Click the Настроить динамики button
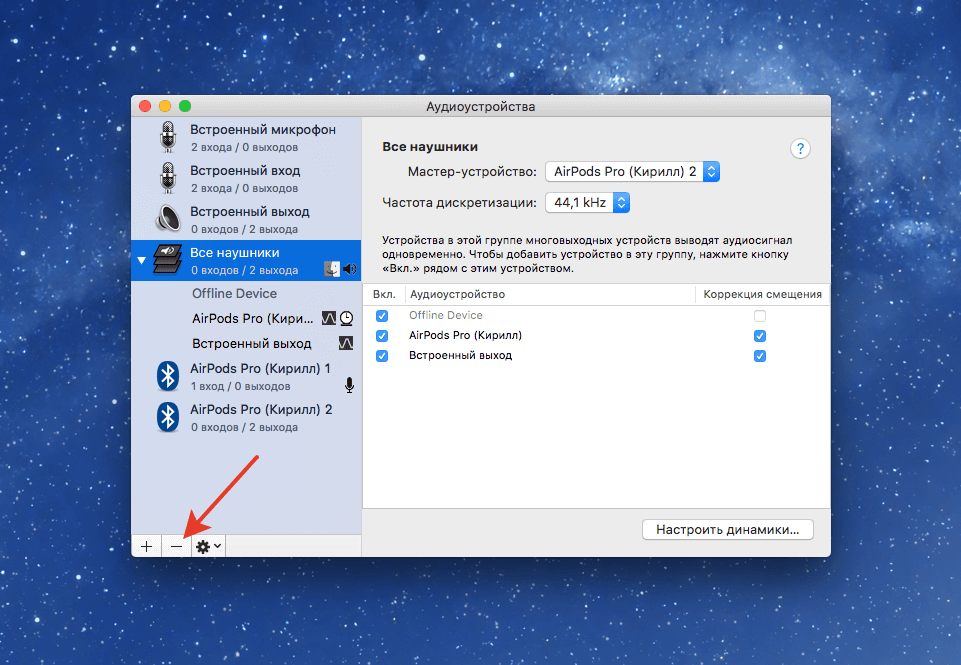Image resolution: width=961 pixels, height=665 pixels. tap(727, 529)
